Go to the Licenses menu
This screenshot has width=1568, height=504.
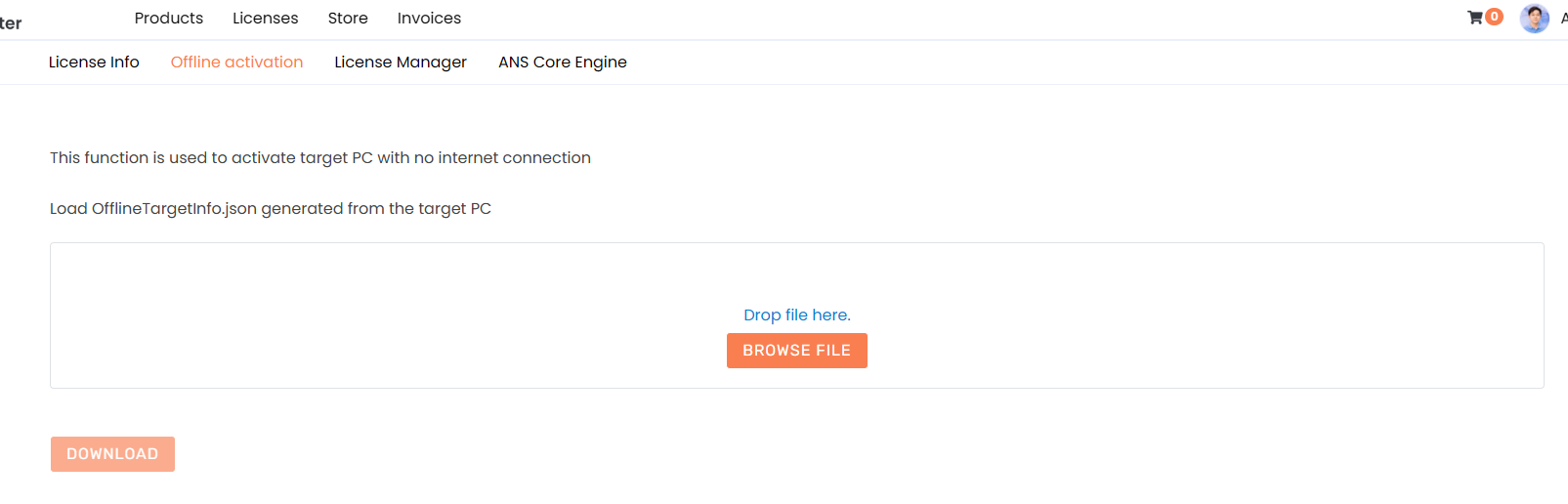pyautogui.click(x=265, y=18)
